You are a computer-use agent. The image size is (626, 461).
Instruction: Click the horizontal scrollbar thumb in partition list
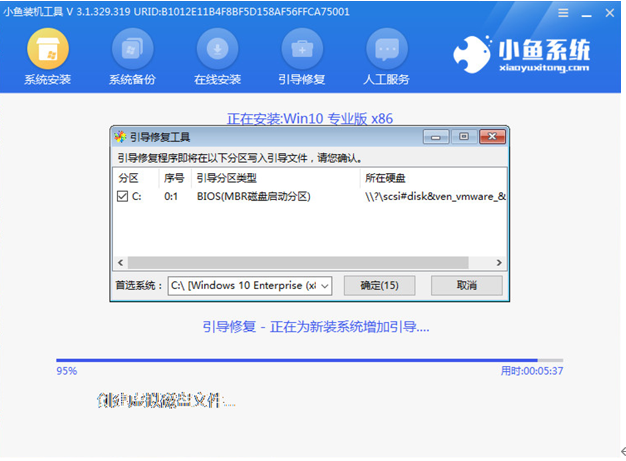pos(298,263)
